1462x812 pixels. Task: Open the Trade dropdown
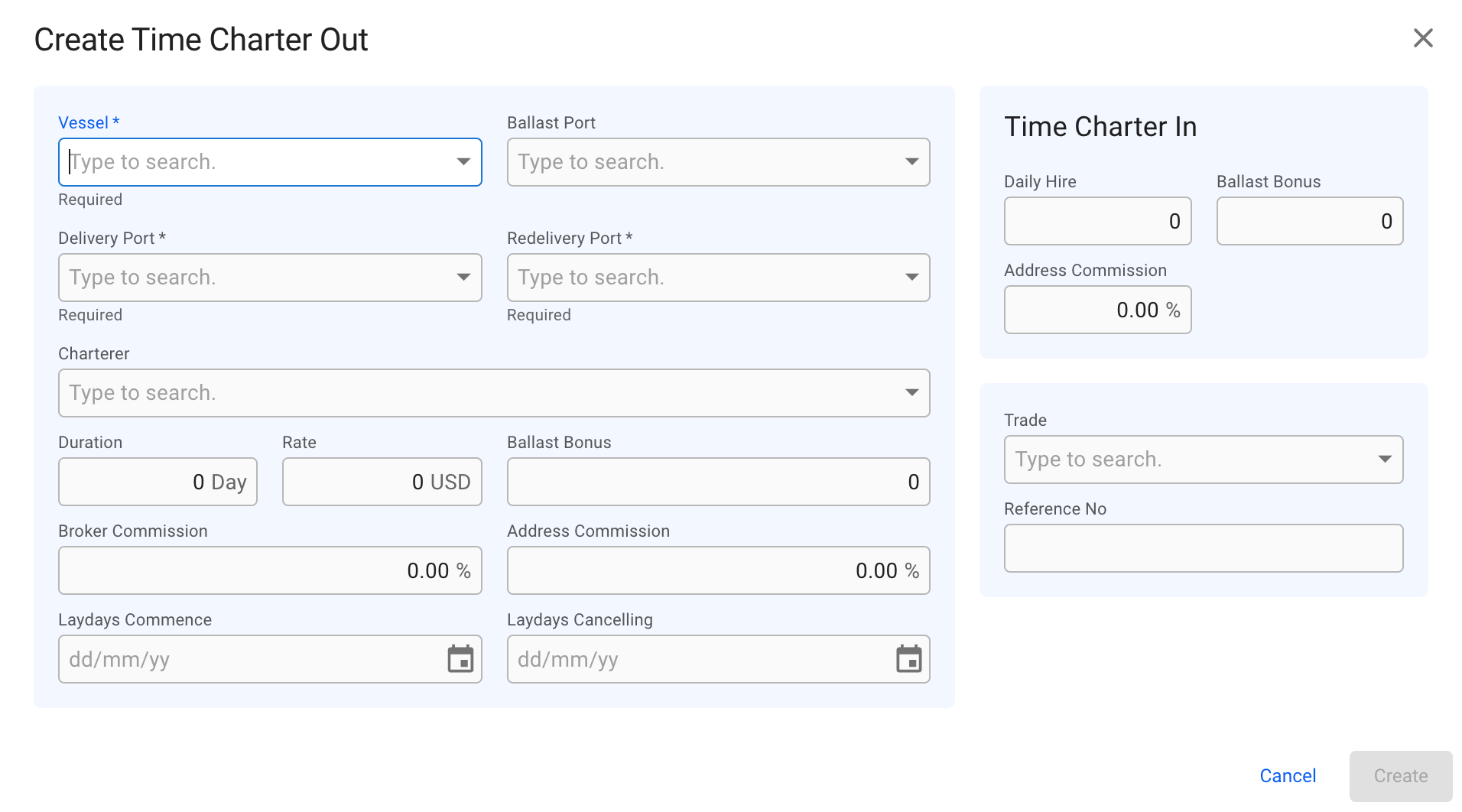(1386, 459)
